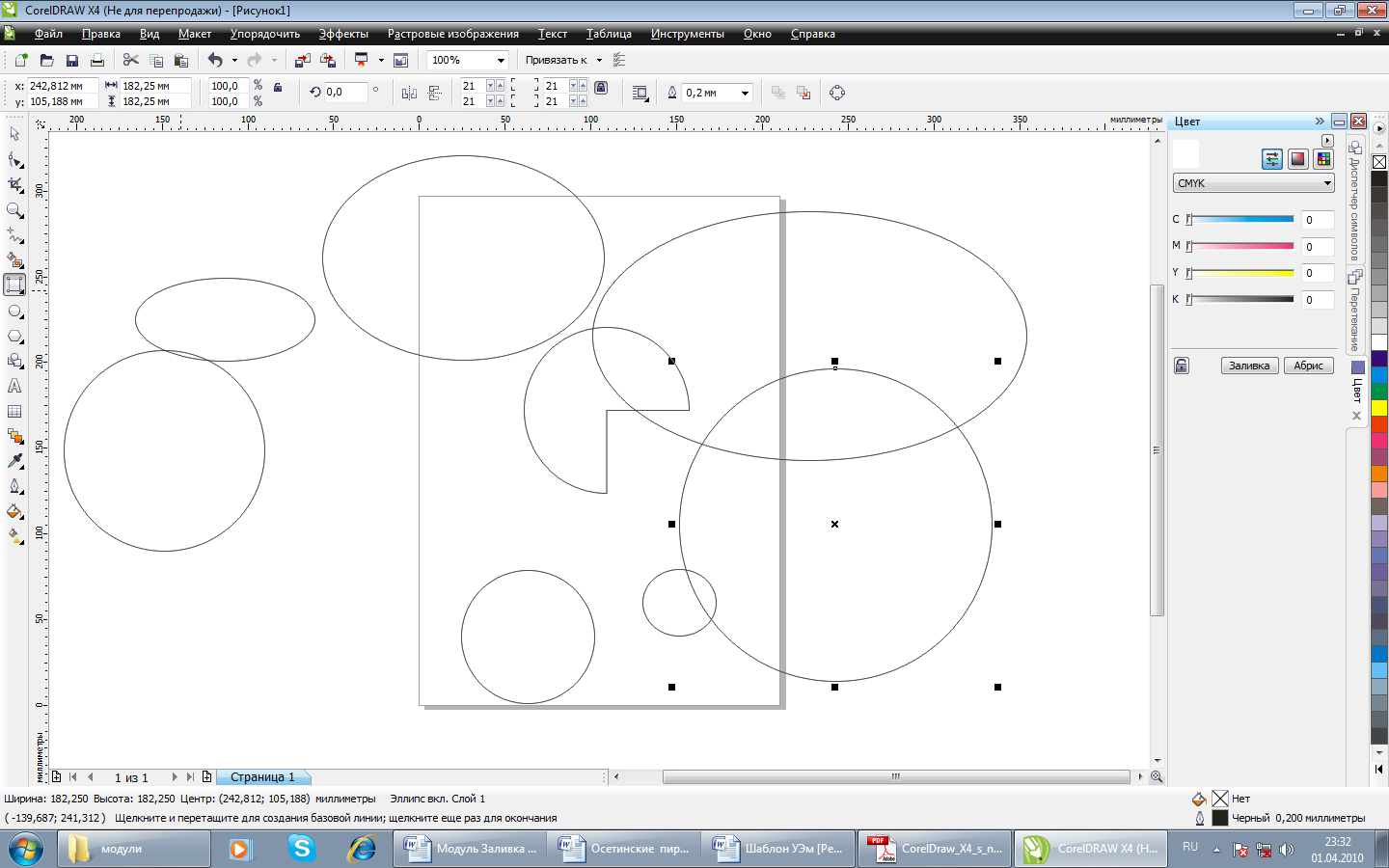Click the Mirror horizontally icon
The width and height of the screenshot is (1389, 868).
[409, 93]
